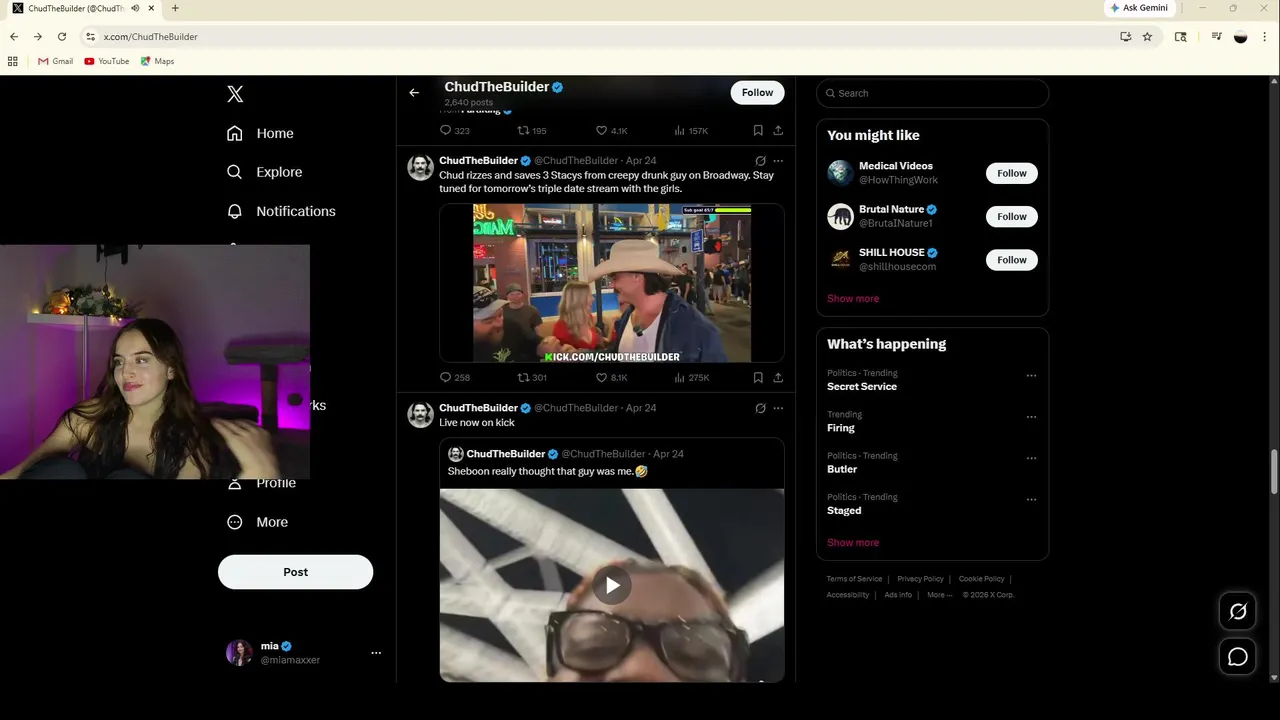Image resolution: width=1280 pixels, height=720 pixels.
Task: Bookmark the top post with 157K views
Action: (758, 131)
